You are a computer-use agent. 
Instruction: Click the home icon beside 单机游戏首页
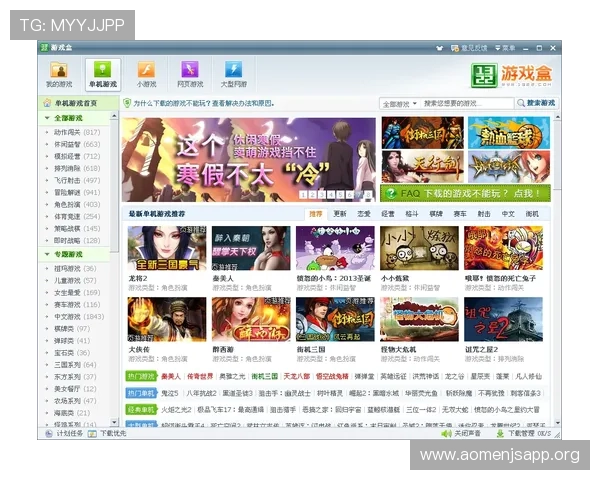tap(47, 103)
